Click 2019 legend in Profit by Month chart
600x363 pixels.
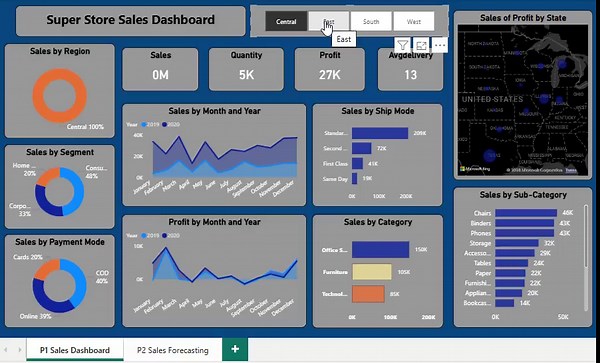click(150, 236)
